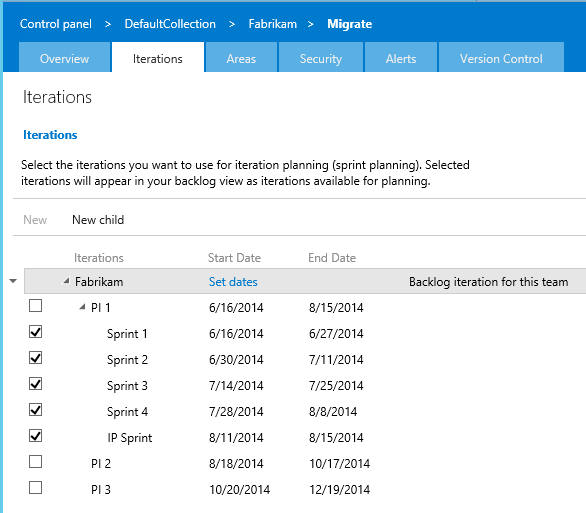Uncheck the IP Sprint checkbox
Image resolution: width=586 pixels, height=513 pixels.
tap(36, 436)
